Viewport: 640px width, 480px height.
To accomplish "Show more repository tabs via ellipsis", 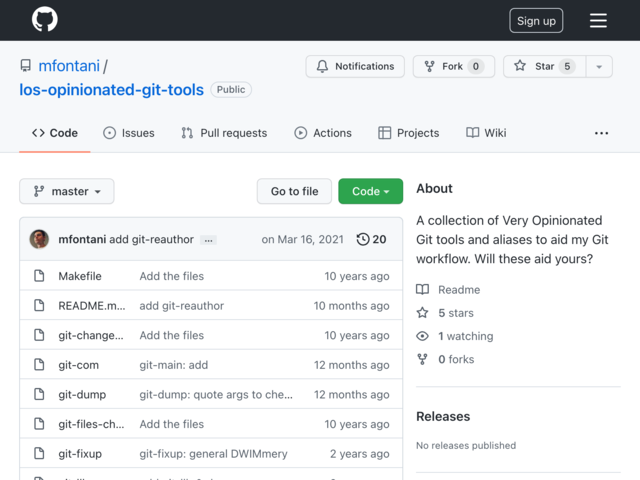I will click(601, 133).
